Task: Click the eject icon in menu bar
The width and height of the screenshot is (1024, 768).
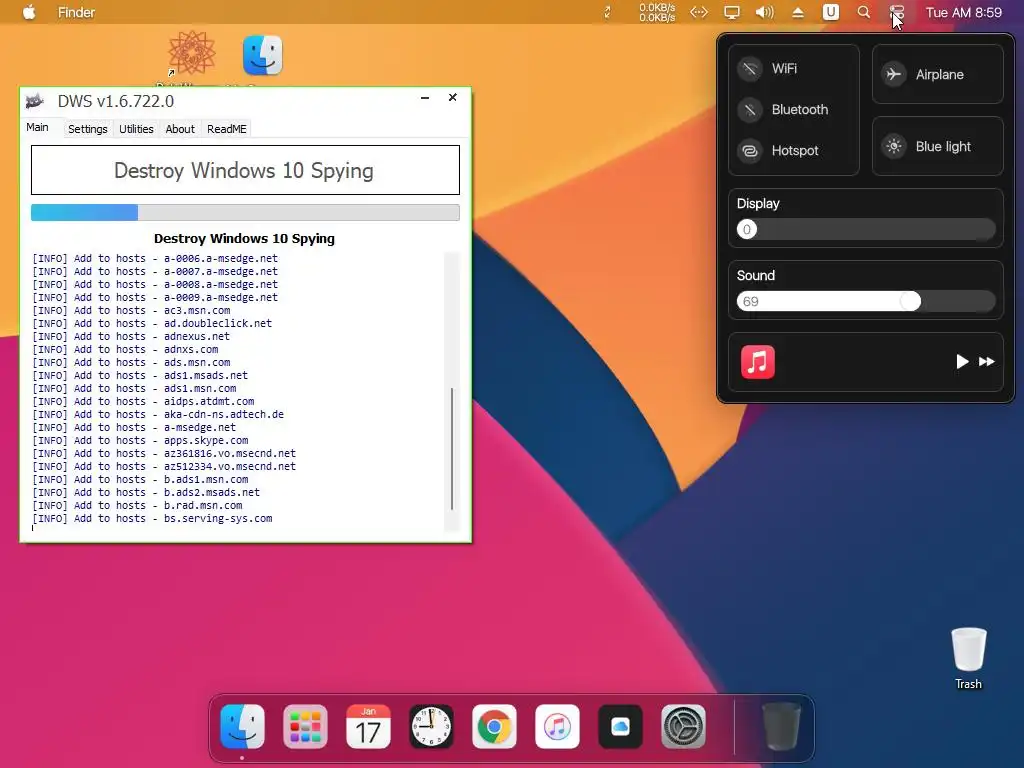Action: (x=798, y=12)
